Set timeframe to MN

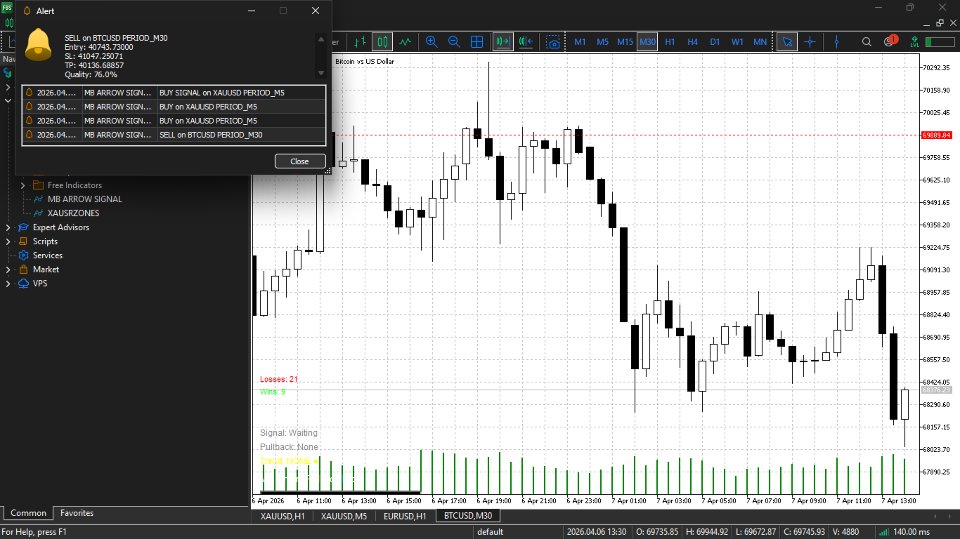(760, 42)
